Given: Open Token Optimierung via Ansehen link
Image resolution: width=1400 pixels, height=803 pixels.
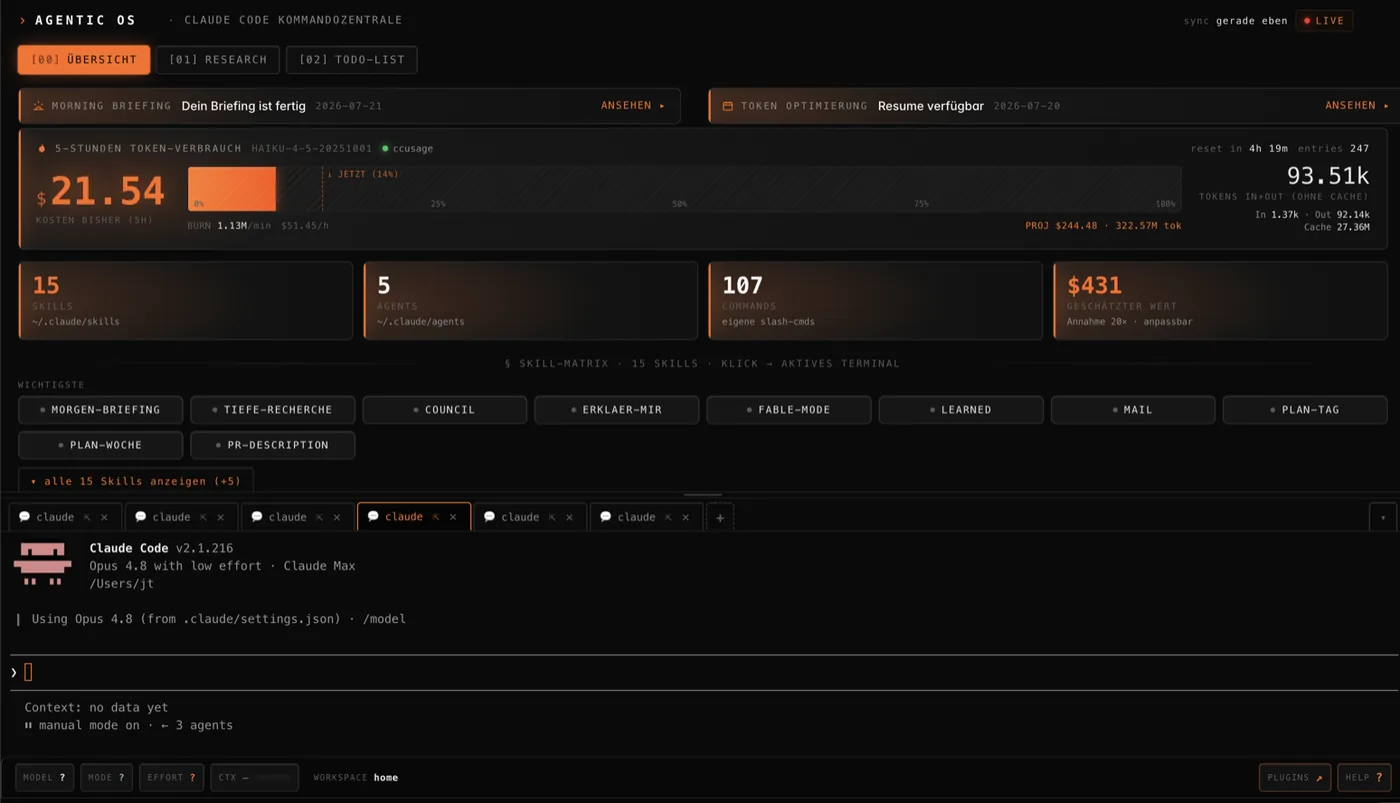Looking at the screenshot, I should point(1357,105).
